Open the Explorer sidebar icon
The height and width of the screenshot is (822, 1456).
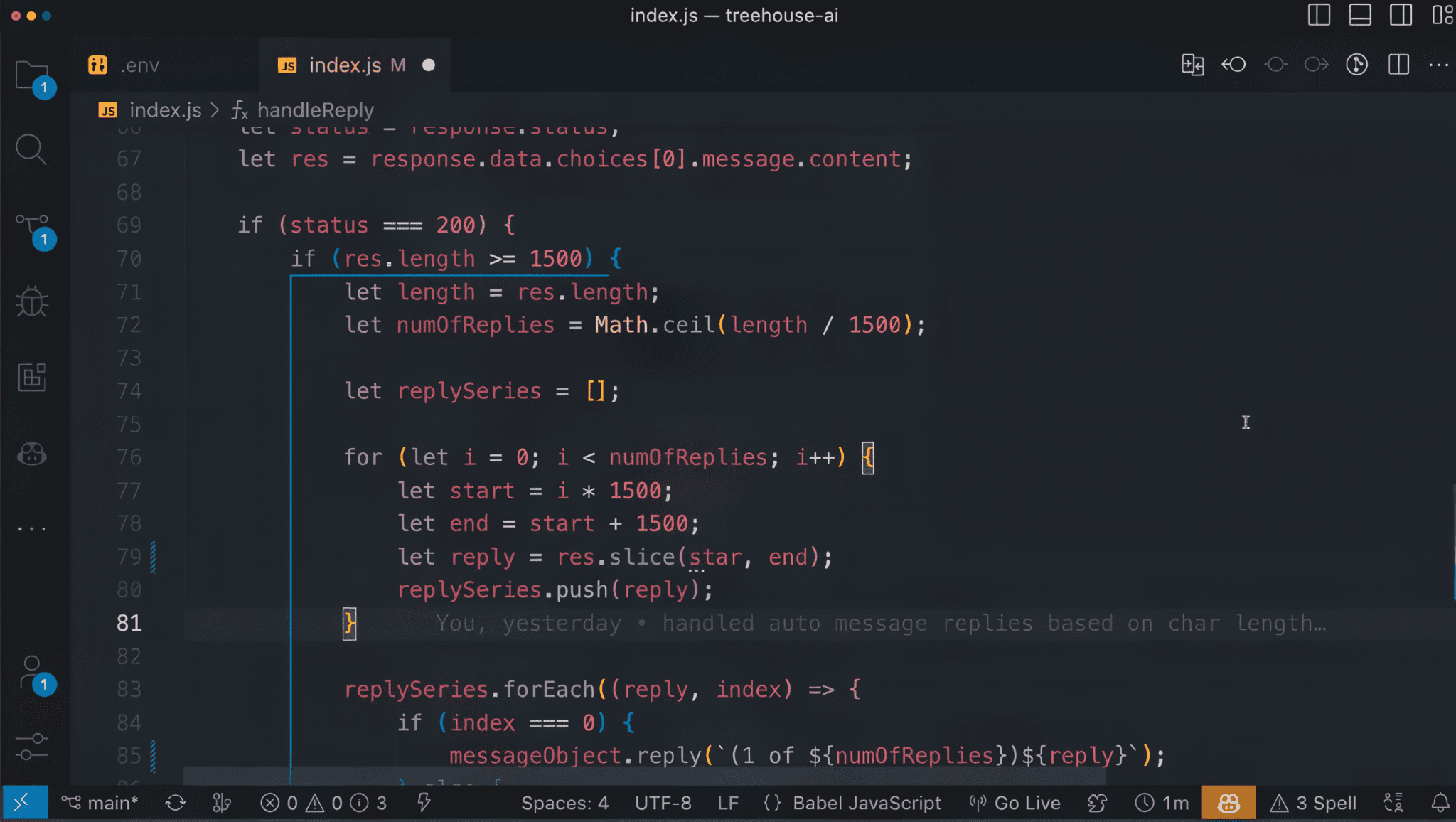pos(31,75)
